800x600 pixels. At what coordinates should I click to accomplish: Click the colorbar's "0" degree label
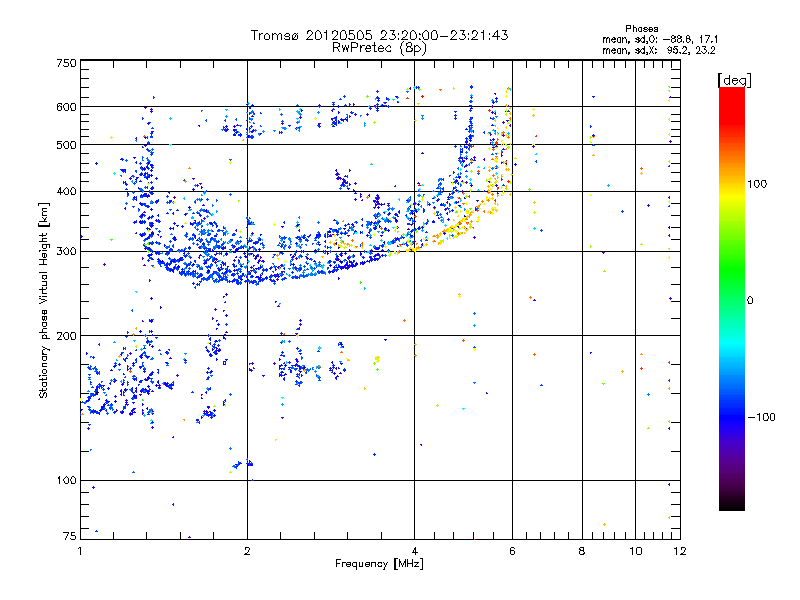click(750, 300)
